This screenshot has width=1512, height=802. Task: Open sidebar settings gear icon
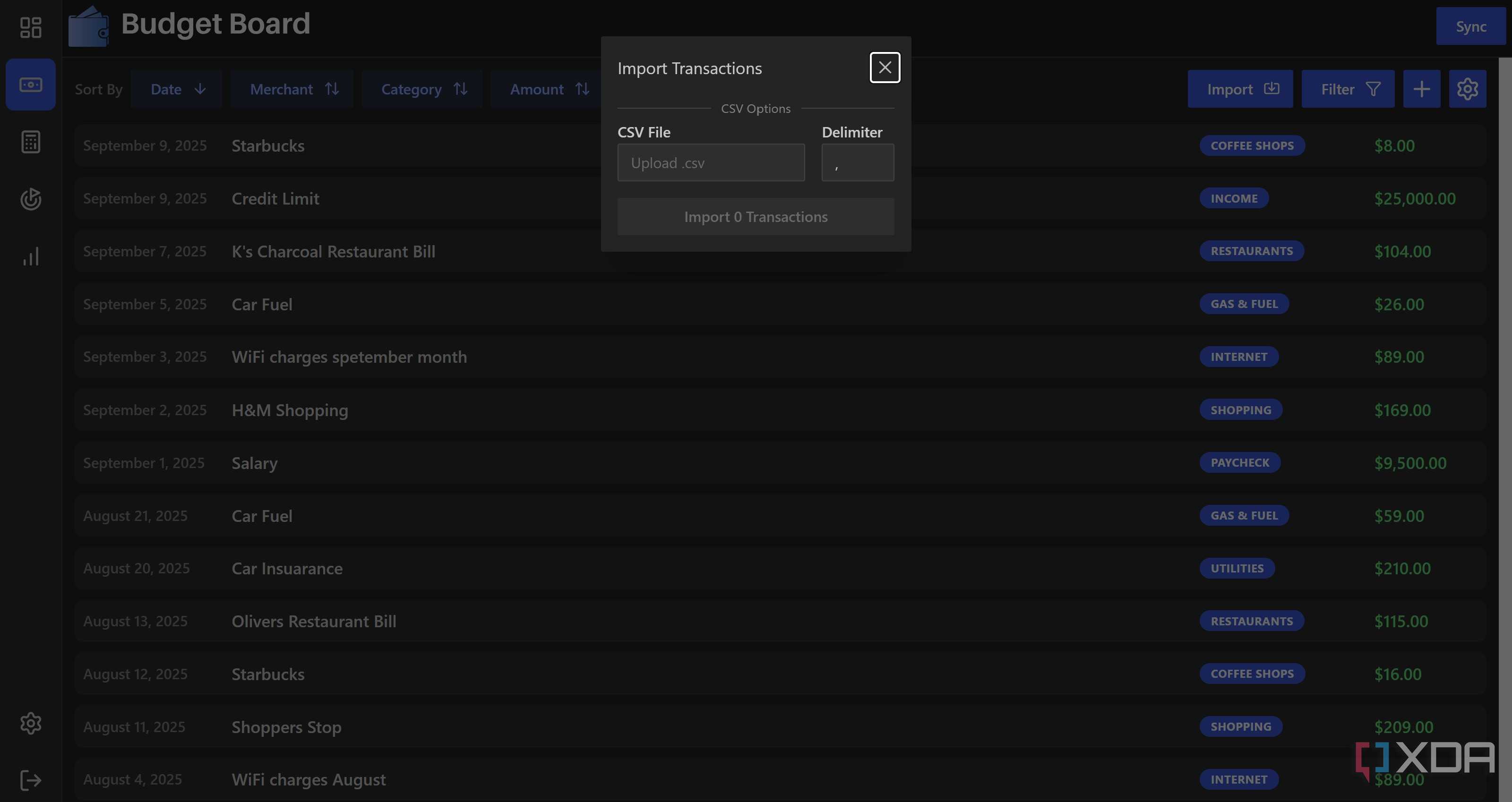pos(31,723)
